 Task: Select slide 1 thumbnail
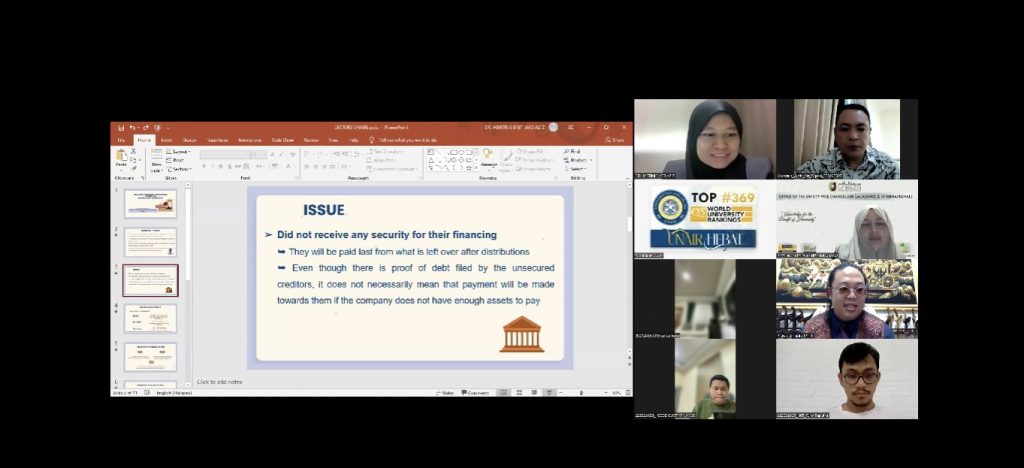click(150, 204)
